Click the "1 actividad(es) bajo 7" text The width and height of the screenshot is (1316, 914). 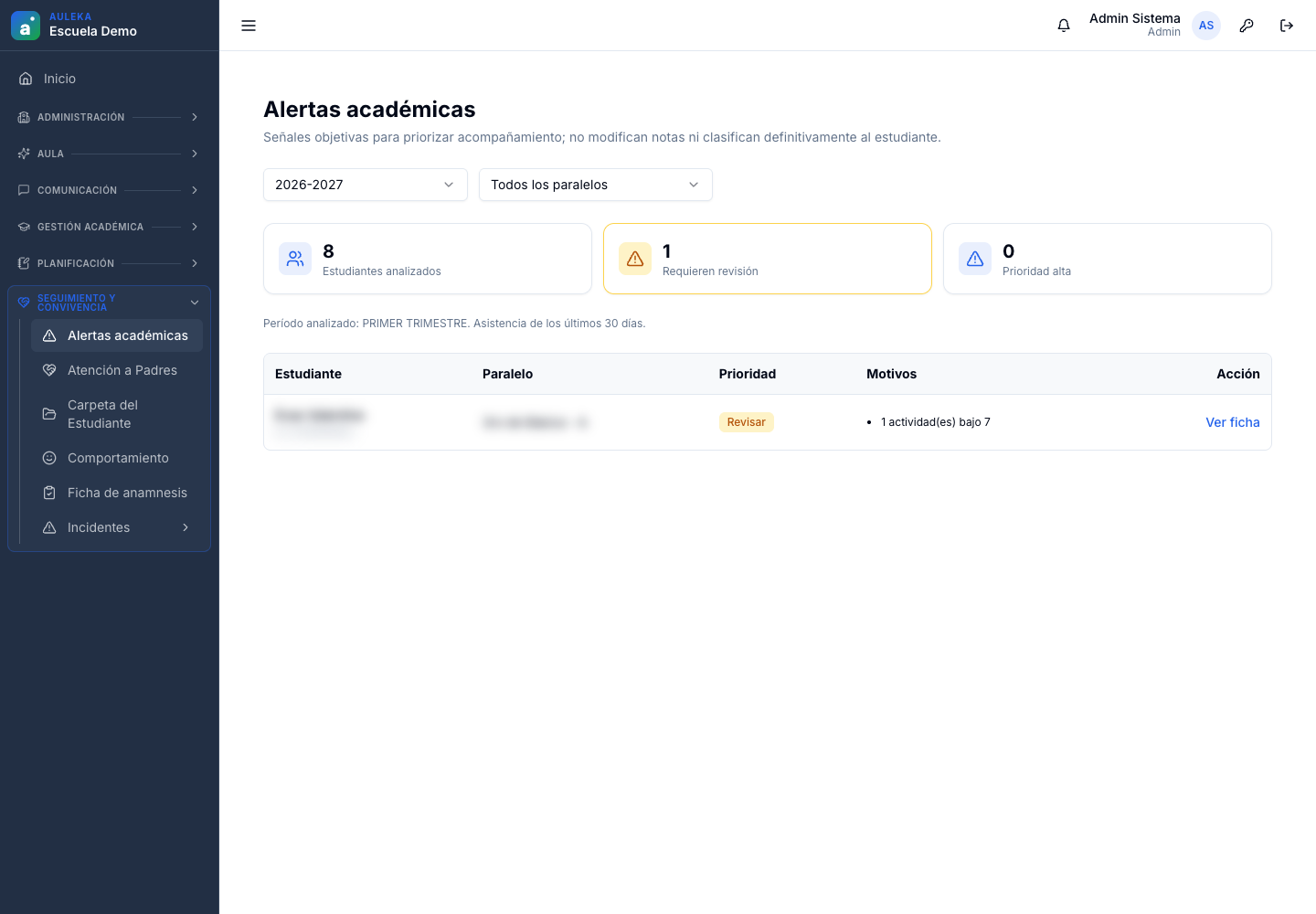click(936, 422)
